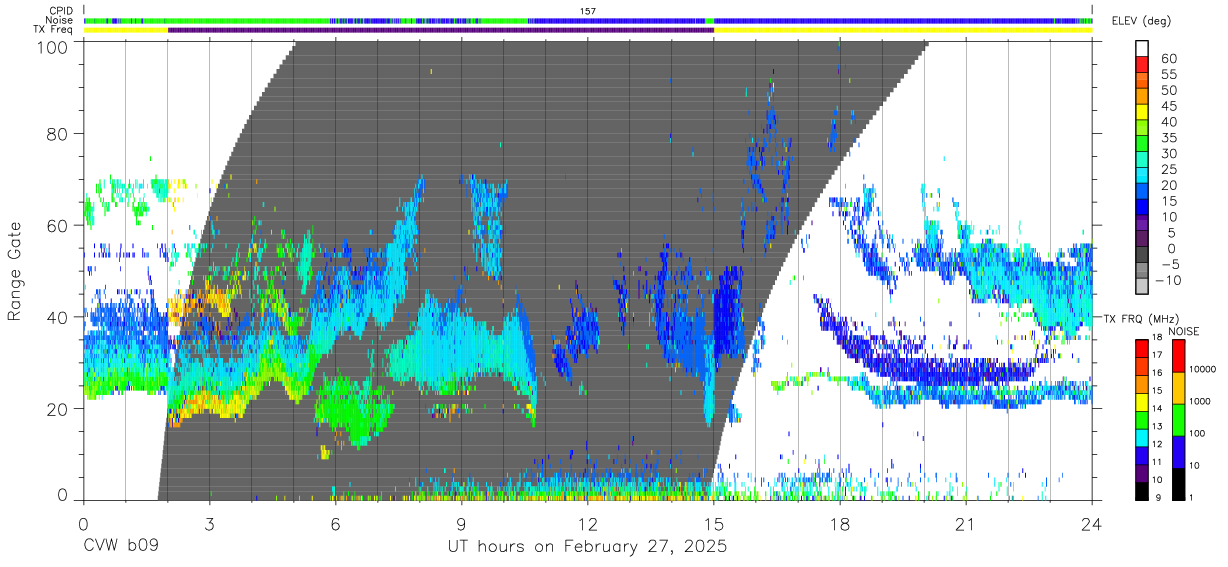Screen dimensions: 1228x567
Task: Click the ELEV (deg) legend title
Action: pyautogui.click(x=1143, y=21)
